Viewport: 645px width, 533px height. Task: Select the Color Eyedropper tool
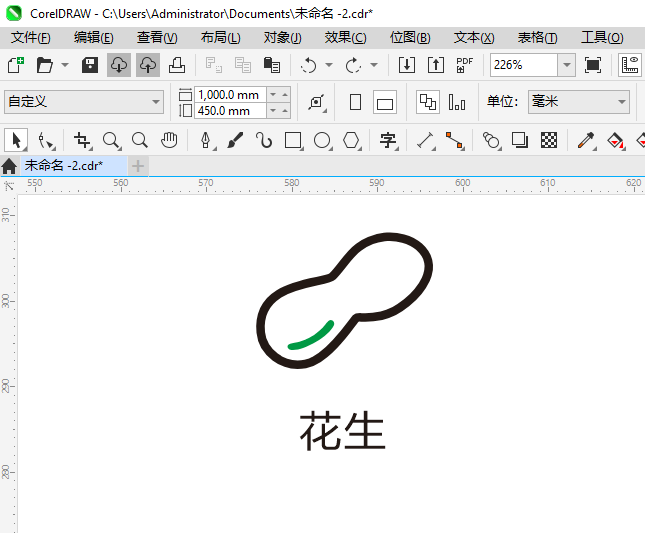pyautogui.click(x=586, y=141)
